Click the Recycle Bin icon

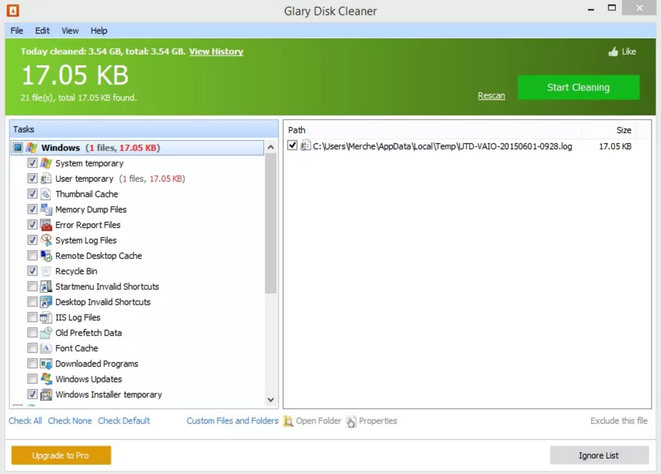pyautogui.click(x=46, y=271)
